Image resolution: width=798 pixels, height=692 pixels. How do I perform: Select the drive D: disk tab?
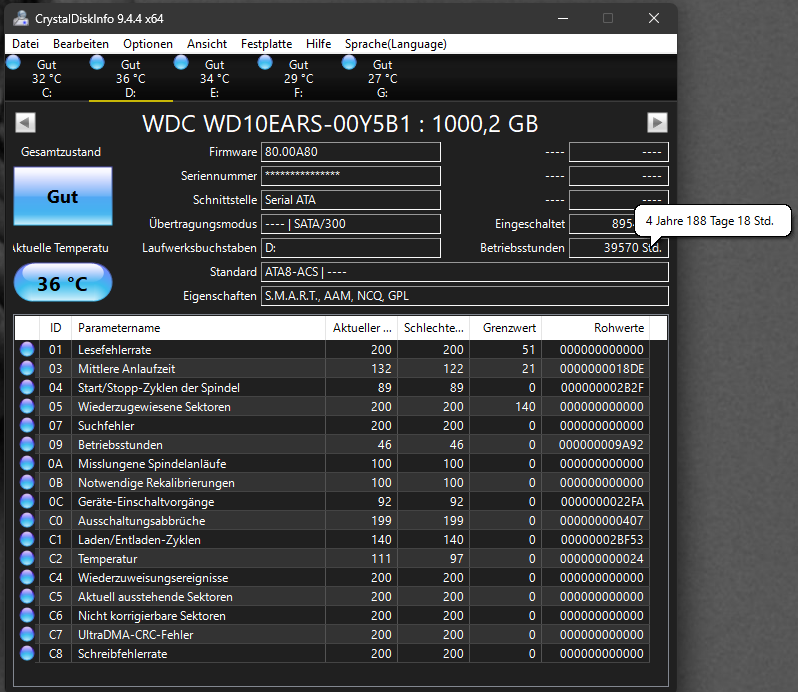(x=131, y=78)
